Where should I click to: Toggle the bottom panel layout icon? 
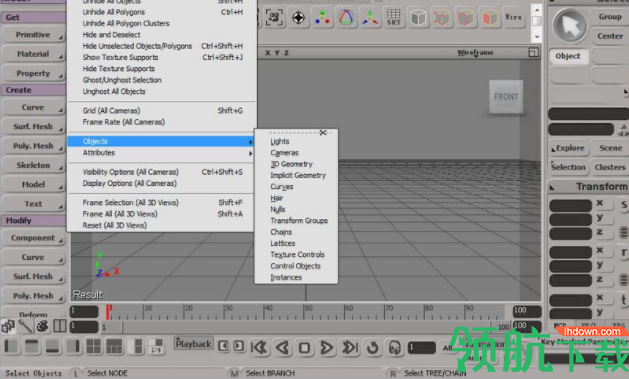point(52,346)
